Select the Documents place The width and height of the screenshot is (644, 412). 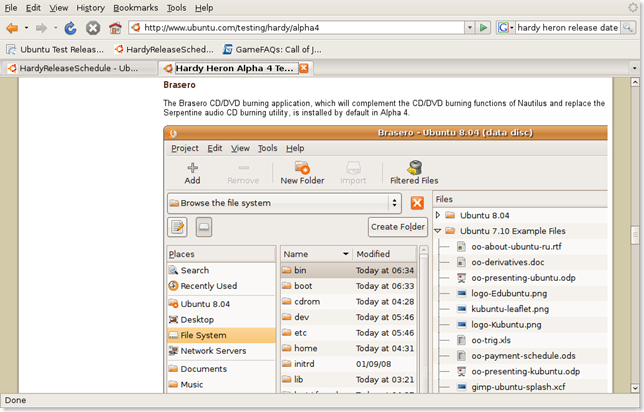click(x=221, y=369)
